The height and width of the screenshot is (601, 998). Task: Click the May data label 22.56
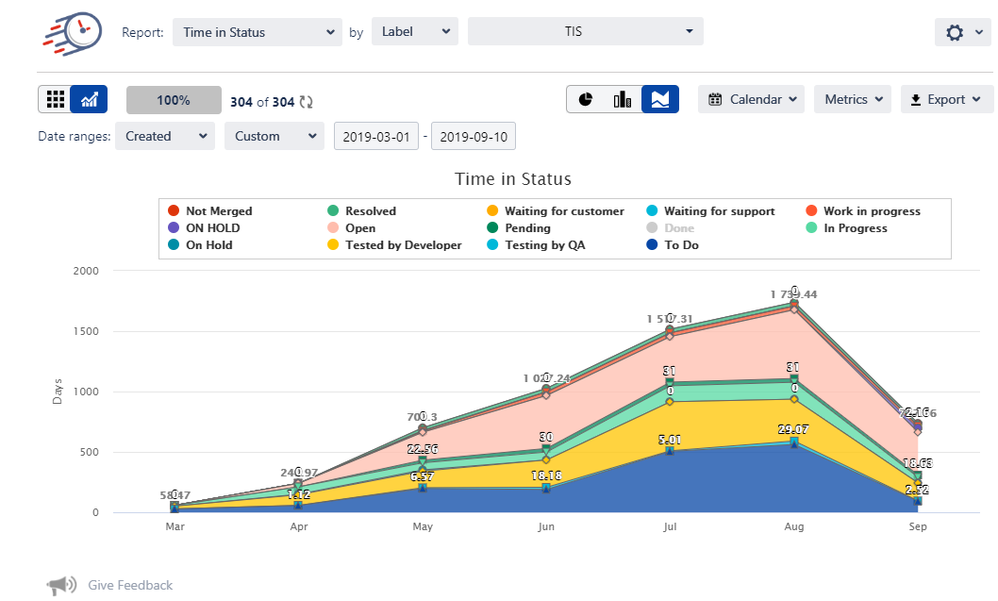point(423,449)
